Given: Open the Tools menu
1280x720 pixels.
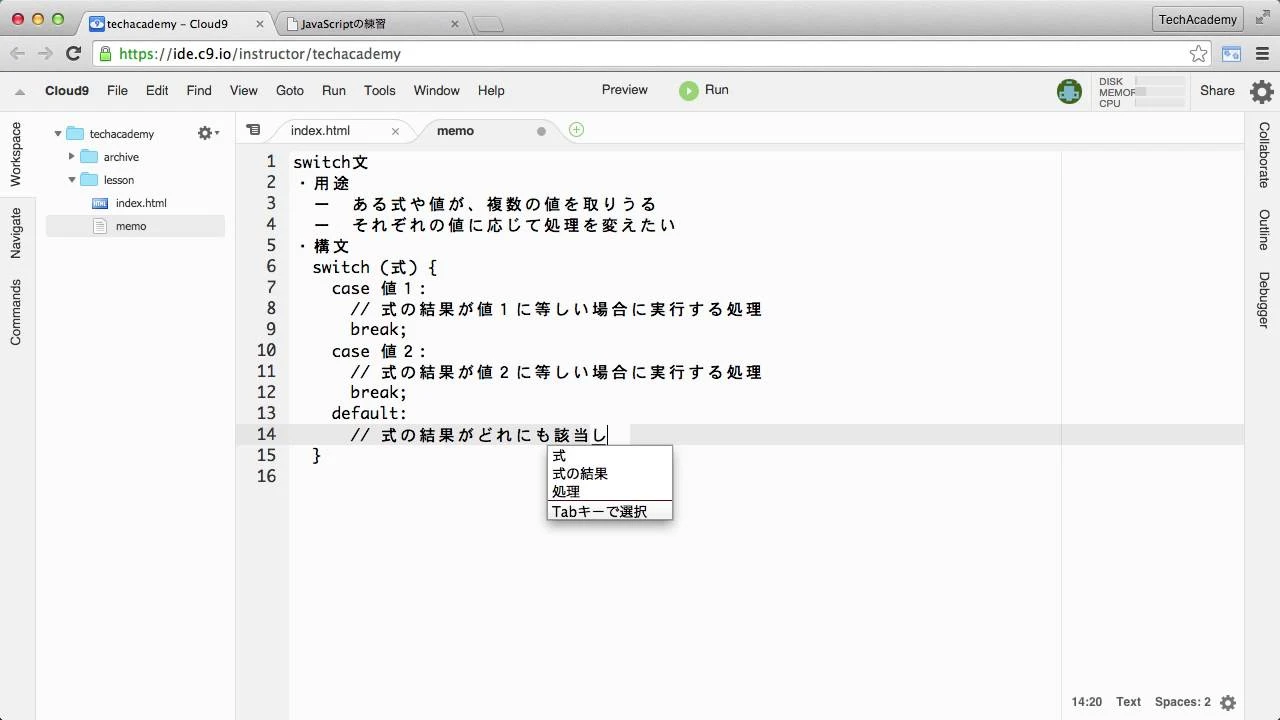Looking at the screenshot, I should [x=379, y=90].
